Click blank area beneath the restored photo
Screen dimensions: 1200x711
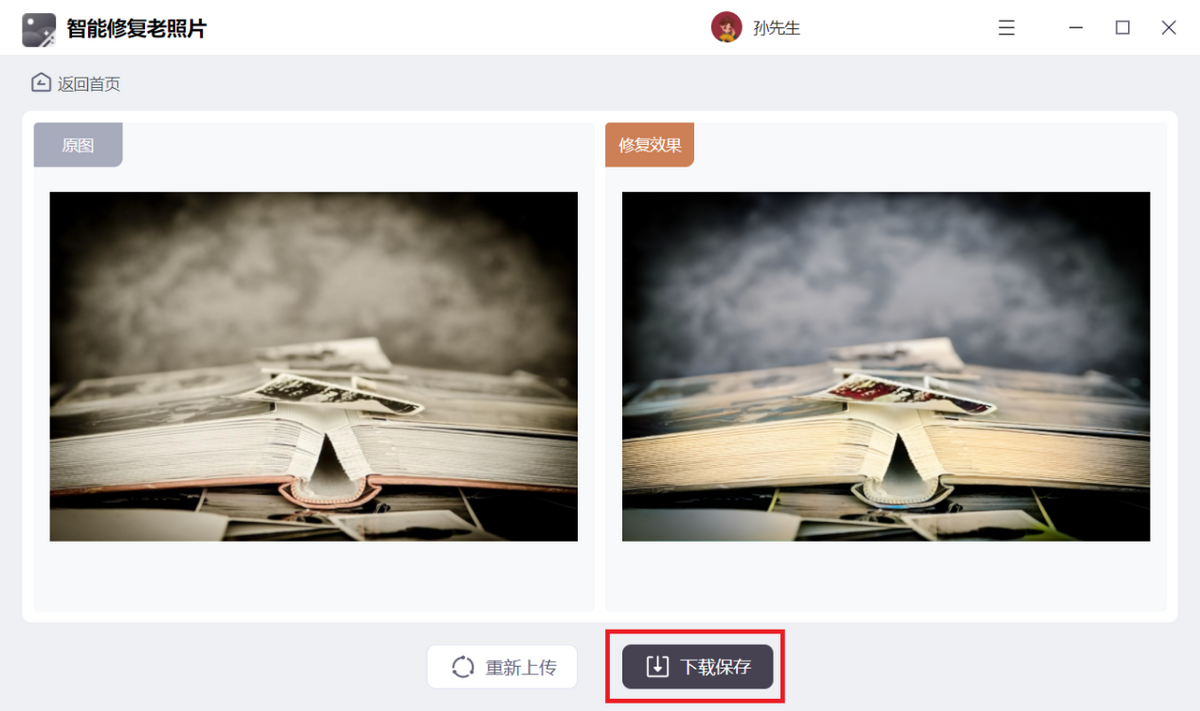pos(886,576)
